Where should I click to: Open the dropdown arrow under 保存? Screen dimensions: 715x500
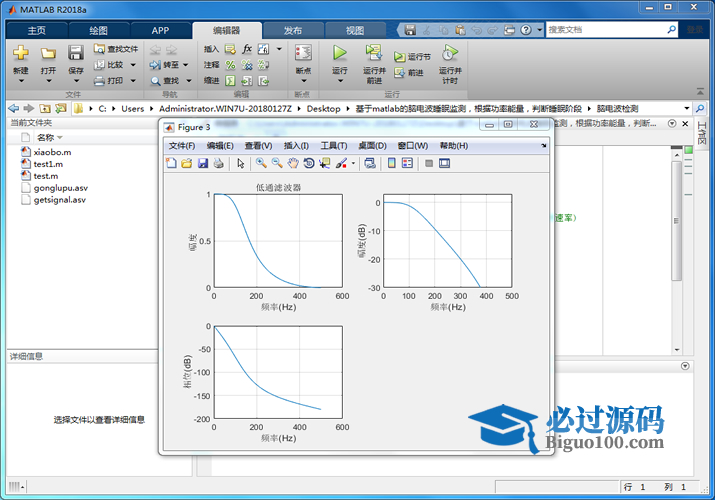(76, 81)
